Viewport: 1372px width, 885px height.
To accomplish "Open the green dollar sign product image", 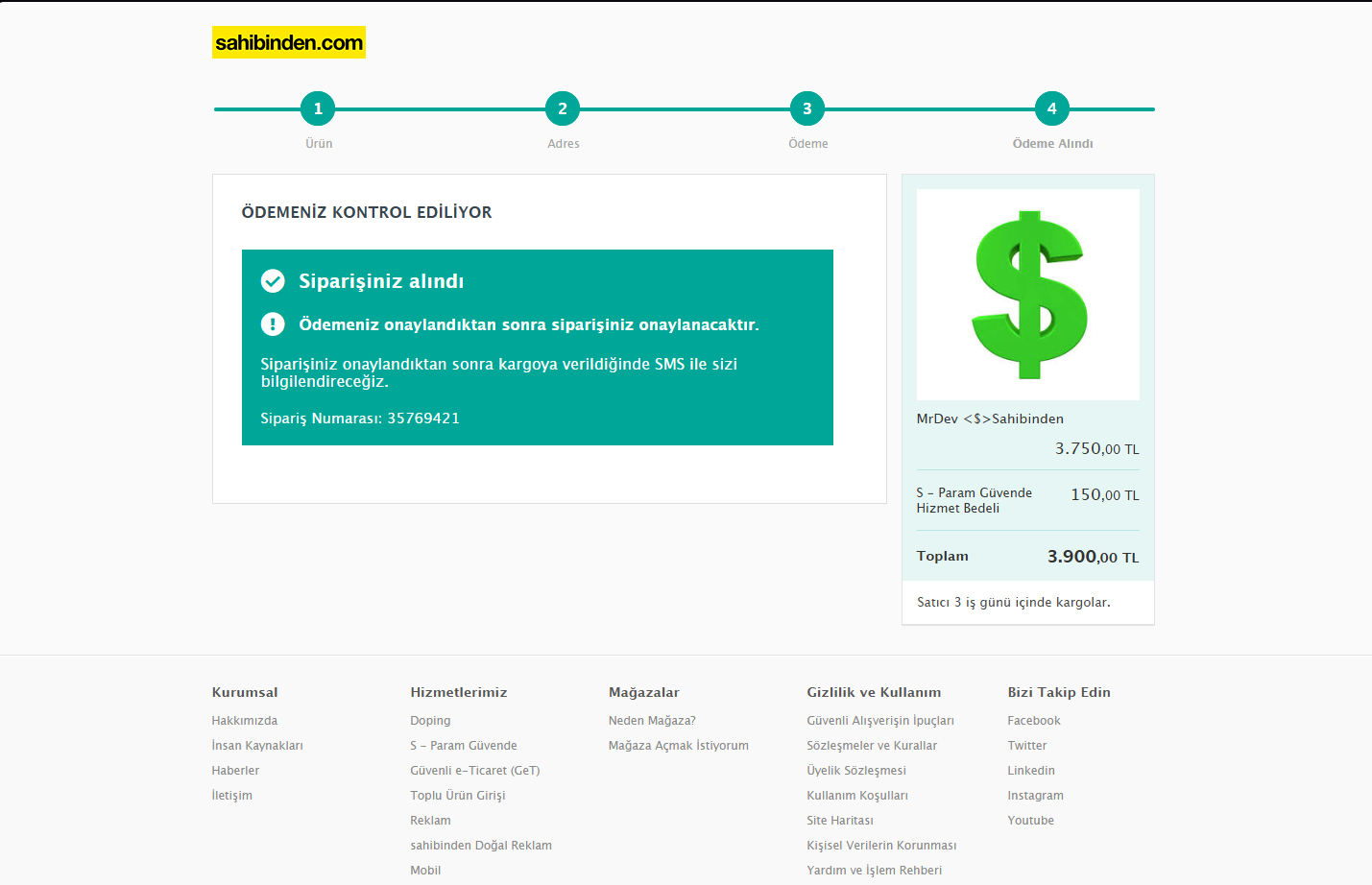I will pyautogui.click(x=1028, y=295).
